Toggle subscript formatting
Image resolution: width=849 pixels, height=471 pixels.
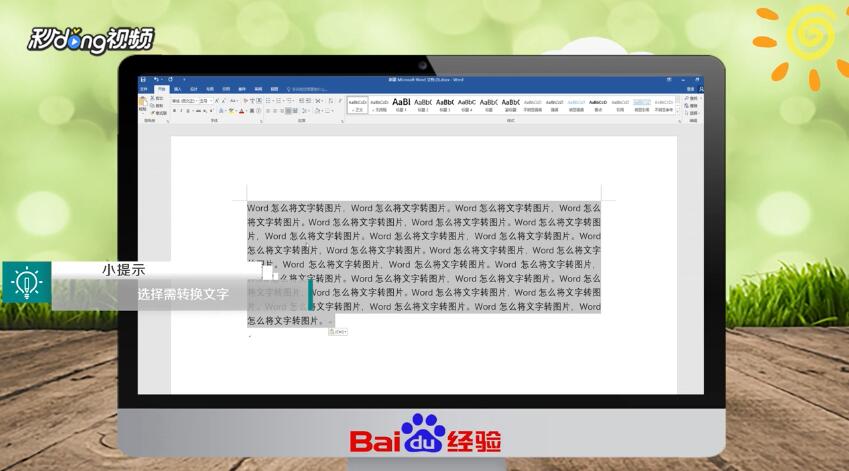click(x=205, y=111)
